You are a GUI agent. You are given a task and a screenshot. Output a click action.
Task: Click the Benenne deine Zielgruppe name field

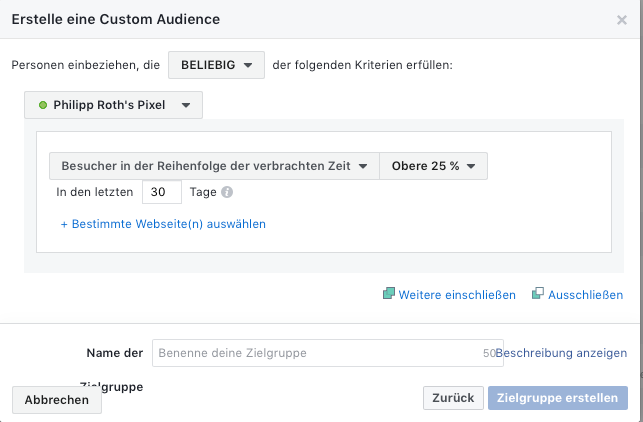coord(328,353)
